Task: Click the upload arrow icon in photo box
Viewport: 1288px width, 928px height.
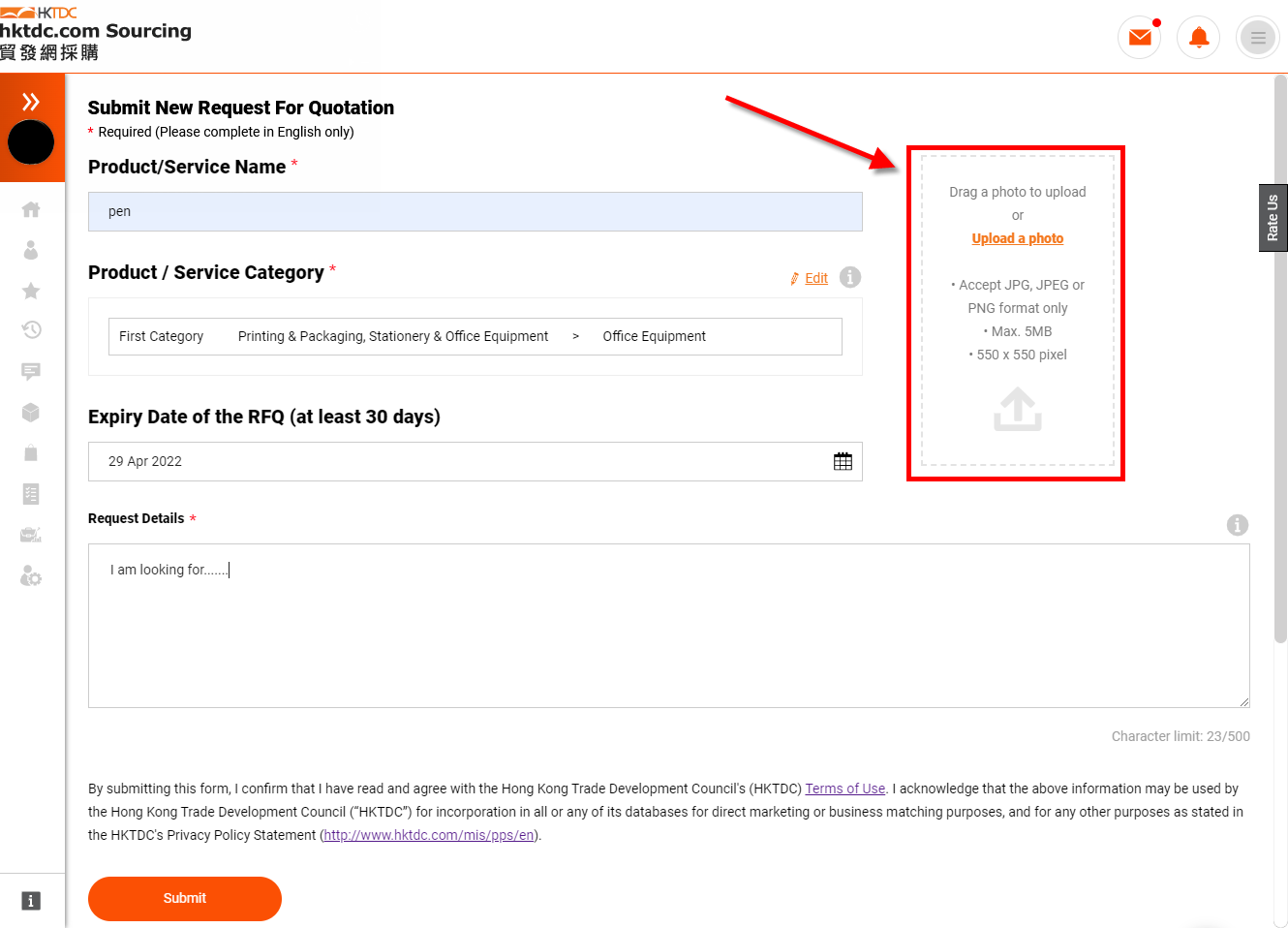Action: click(x=1018, y=409)
